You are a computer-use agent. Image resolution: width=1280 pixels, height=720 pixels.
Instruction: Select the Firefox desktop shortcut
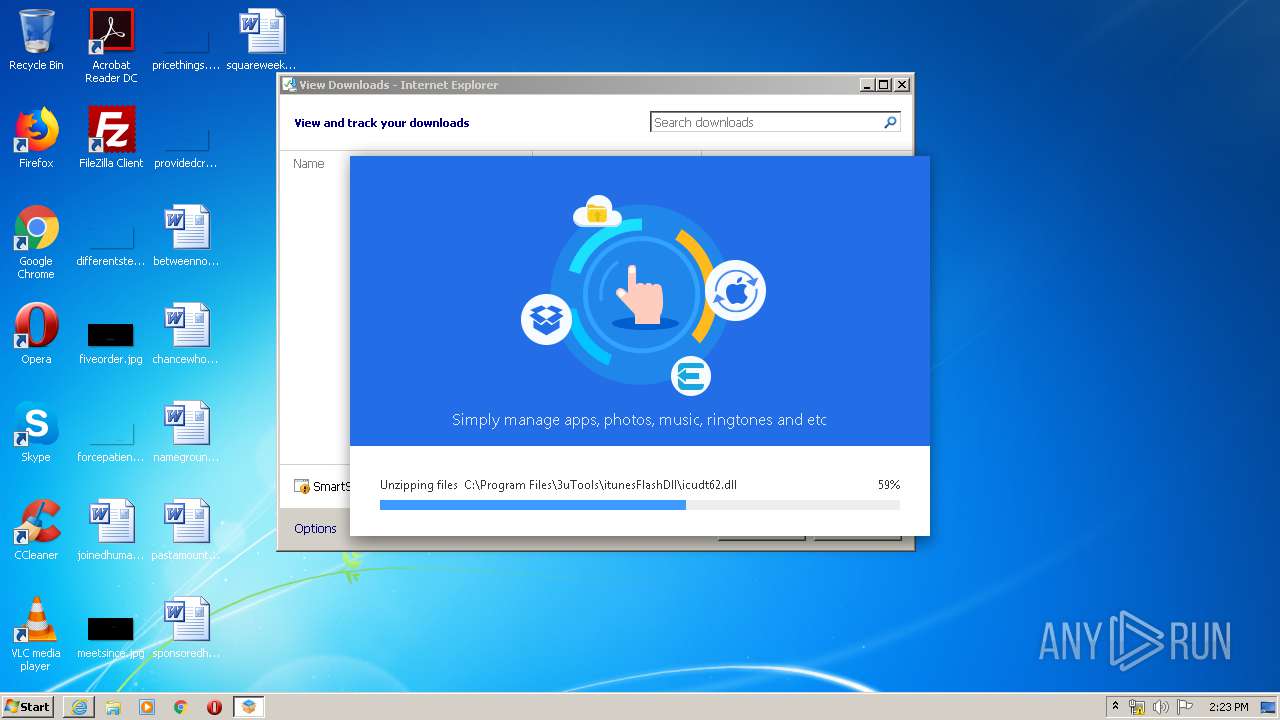pos(36,138)
